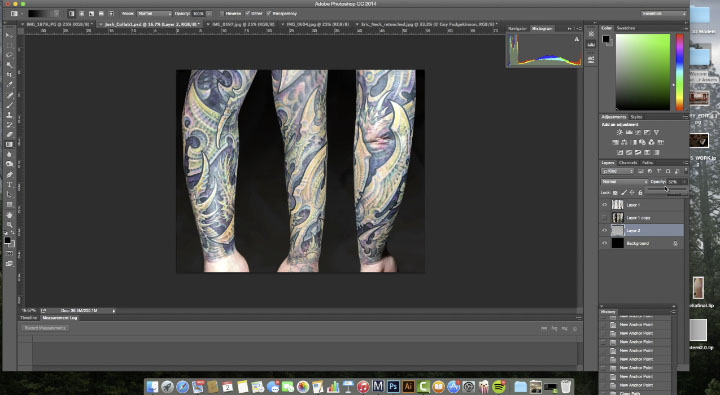Add a Hue/Saturation adjustment

pos(616,142)
